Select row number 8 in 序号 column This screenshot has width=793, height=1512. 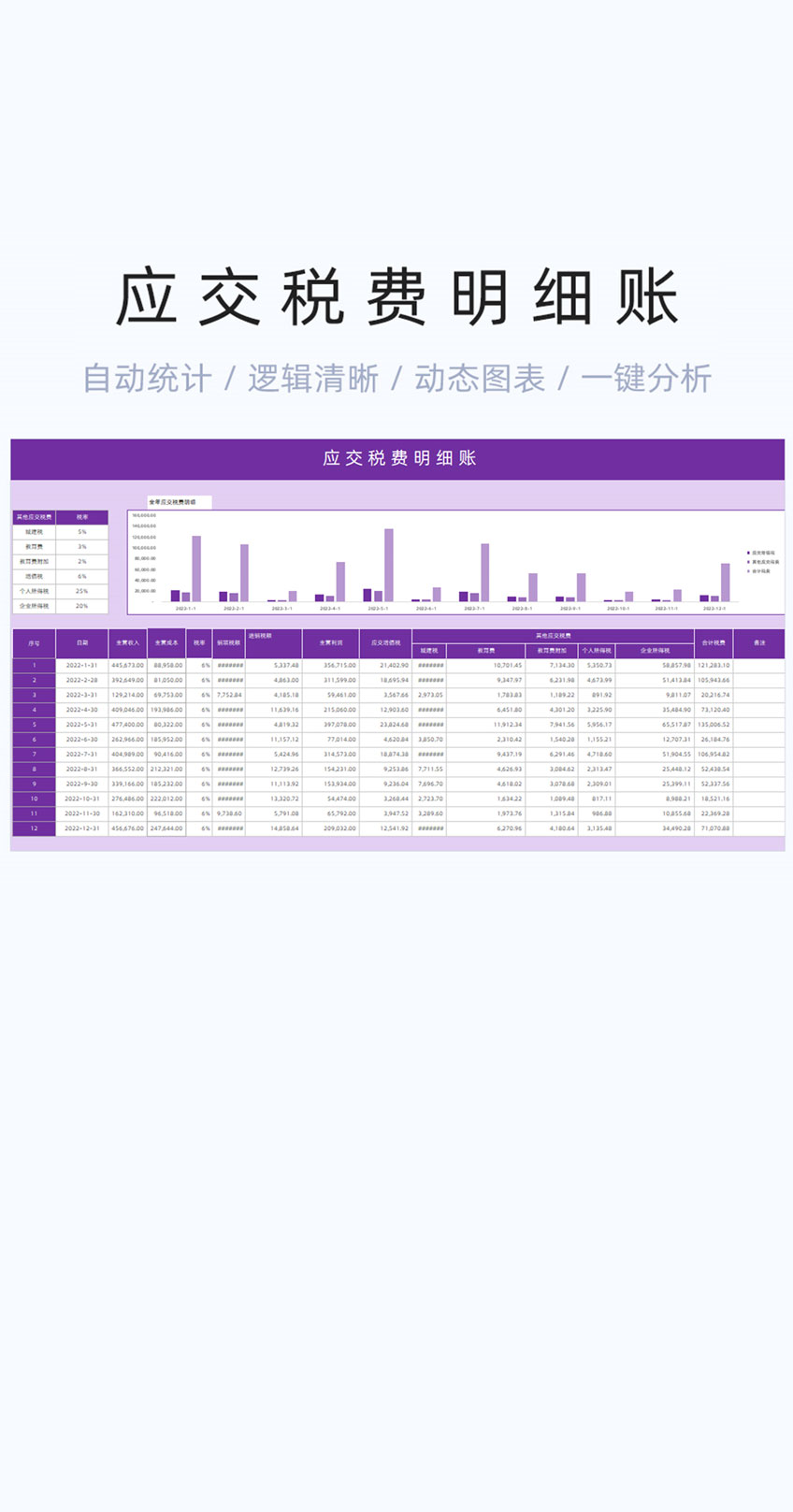click(x=35, y=769)
